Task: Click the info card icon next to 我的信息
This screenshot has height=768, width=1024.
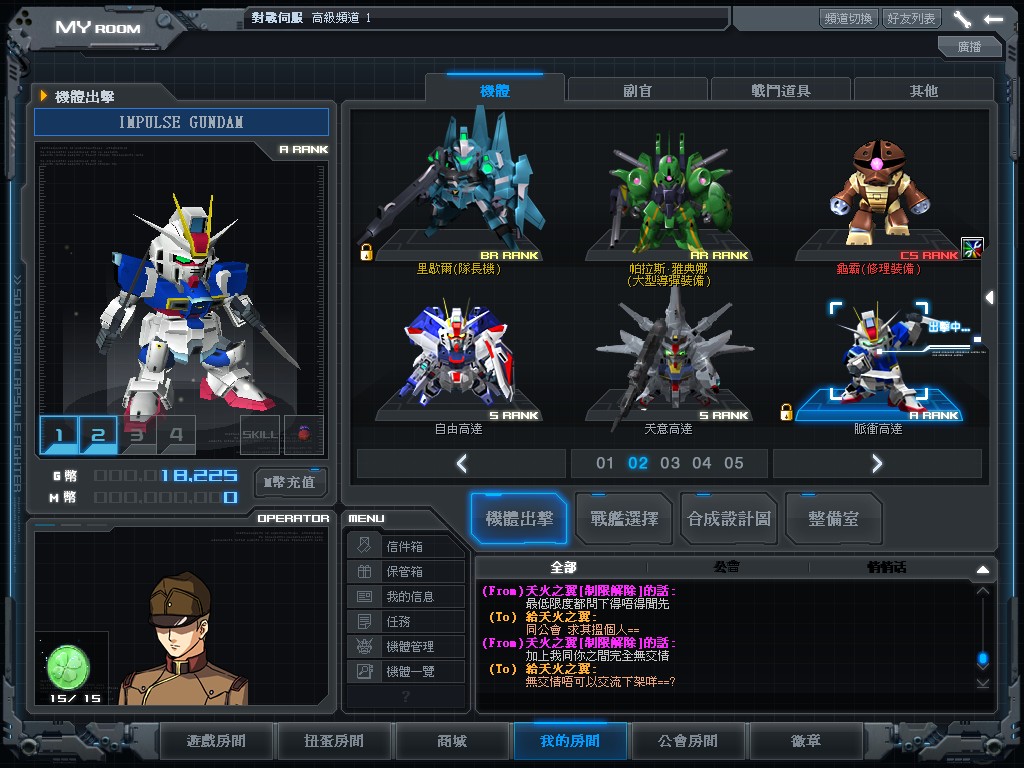Action: [364, 596]
